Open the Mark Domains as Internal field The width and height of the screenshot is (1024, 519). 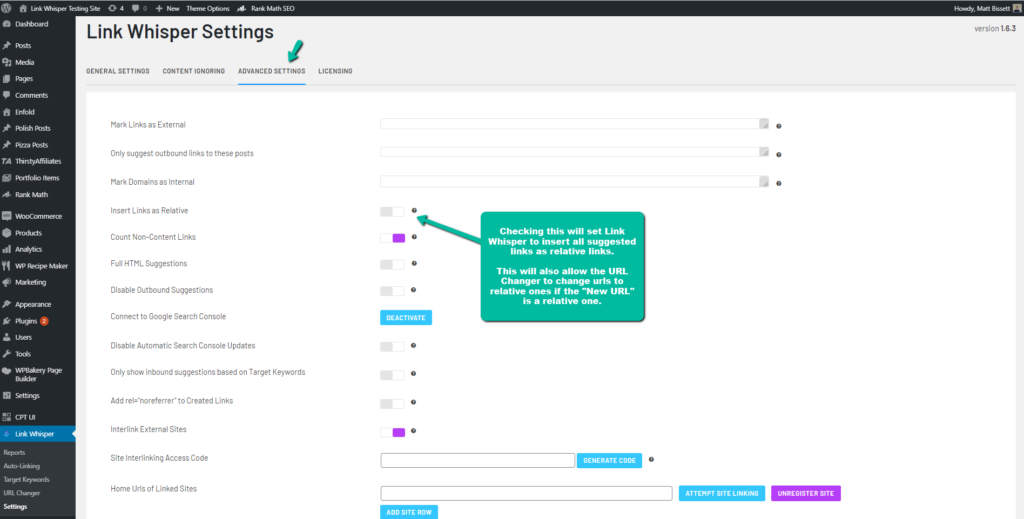point(574,181)
